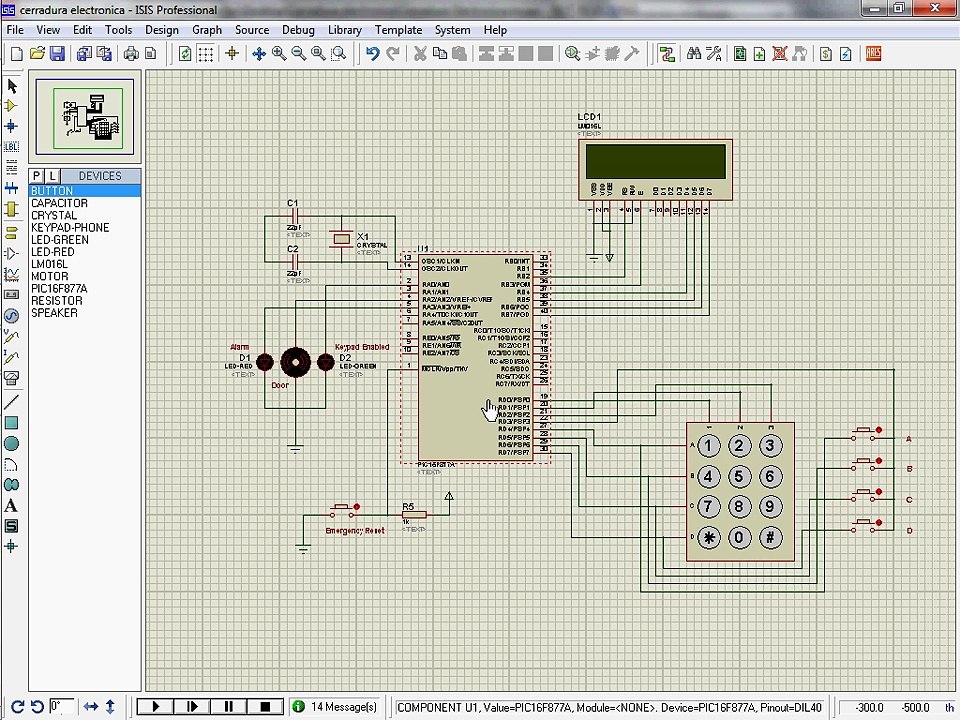Open a design with folder icon

[37, 54]
